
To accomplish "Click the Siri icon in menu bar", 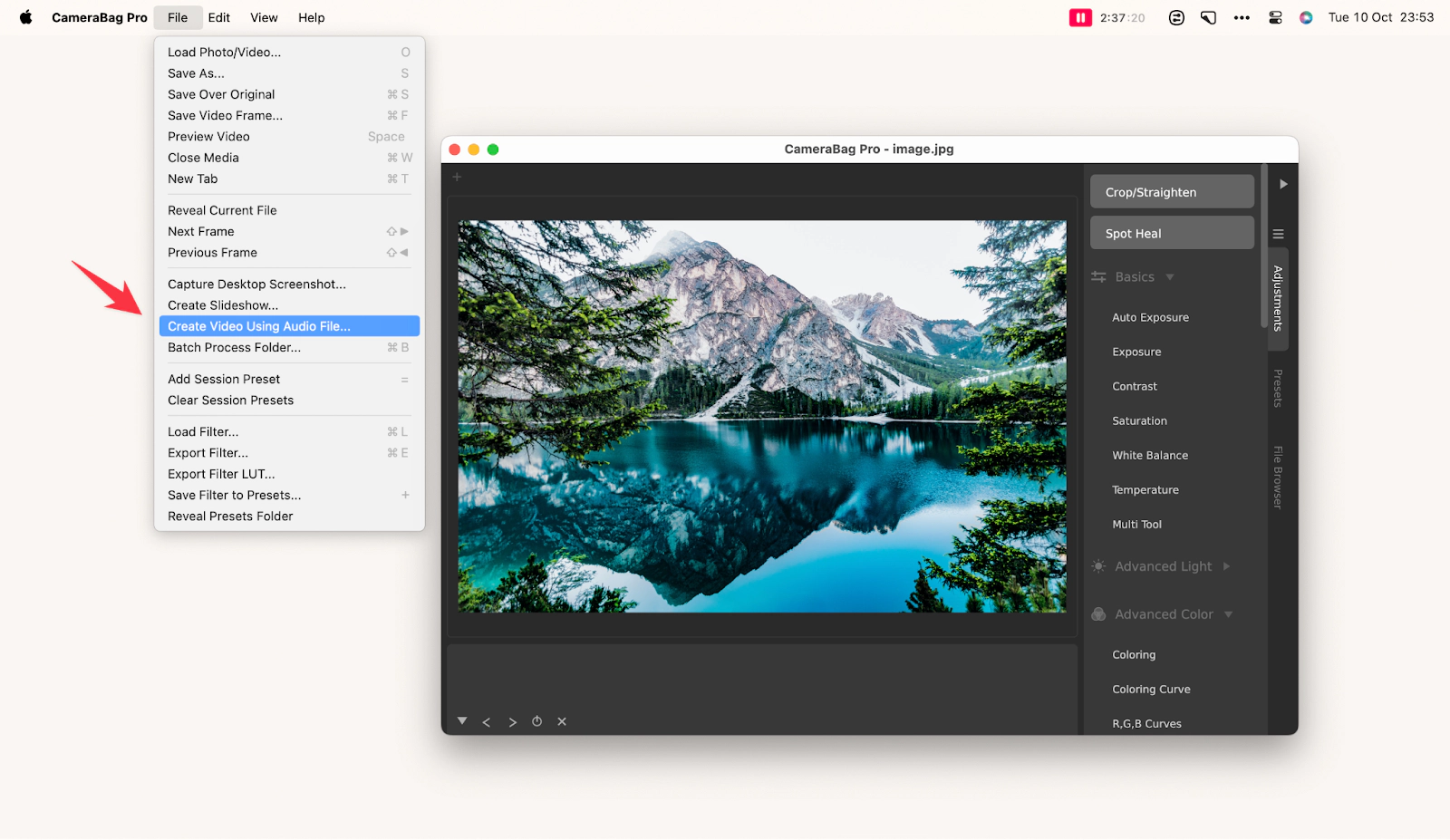I will (1306, 17).
